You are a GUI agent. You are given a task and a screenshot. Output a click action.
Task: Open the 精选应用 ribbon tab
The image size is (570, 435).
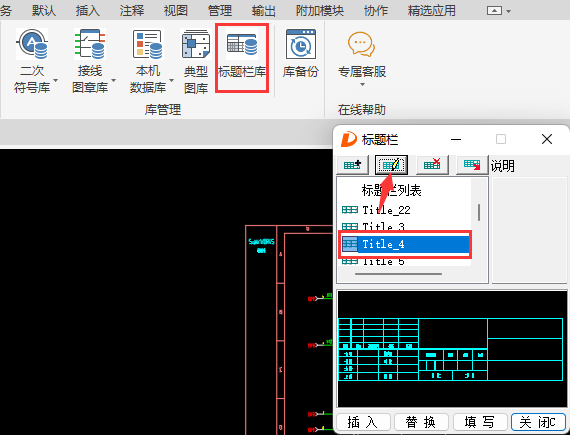point(431,11)
